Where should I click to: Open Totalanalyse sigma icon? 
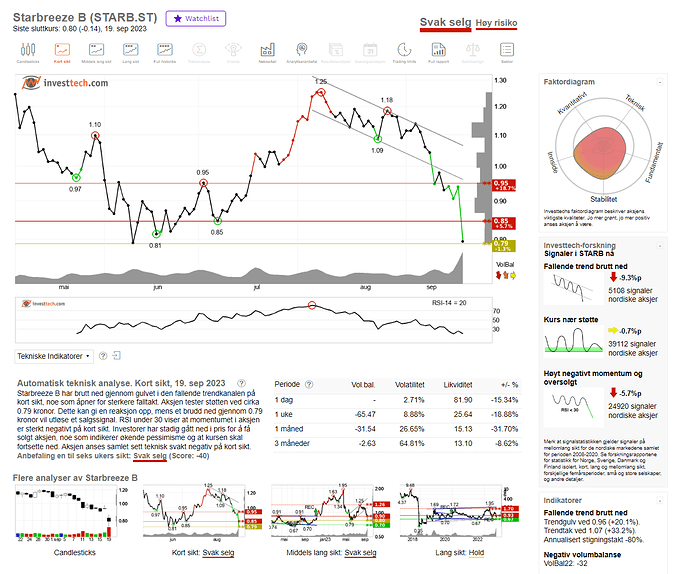pyautogui.click(x=199, y=53)
